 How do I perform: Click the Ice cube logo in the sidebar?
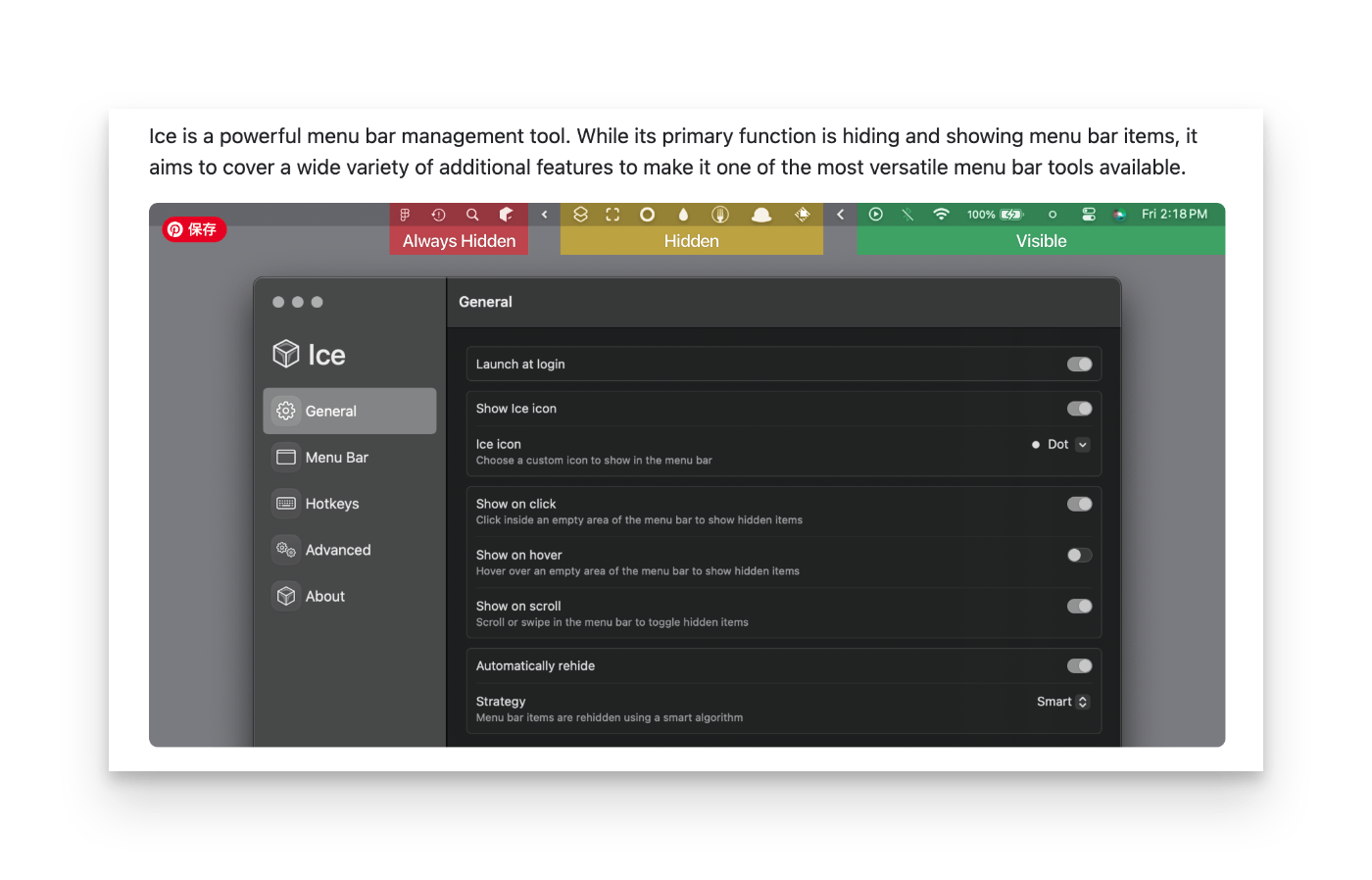click(x=286, y=354)
